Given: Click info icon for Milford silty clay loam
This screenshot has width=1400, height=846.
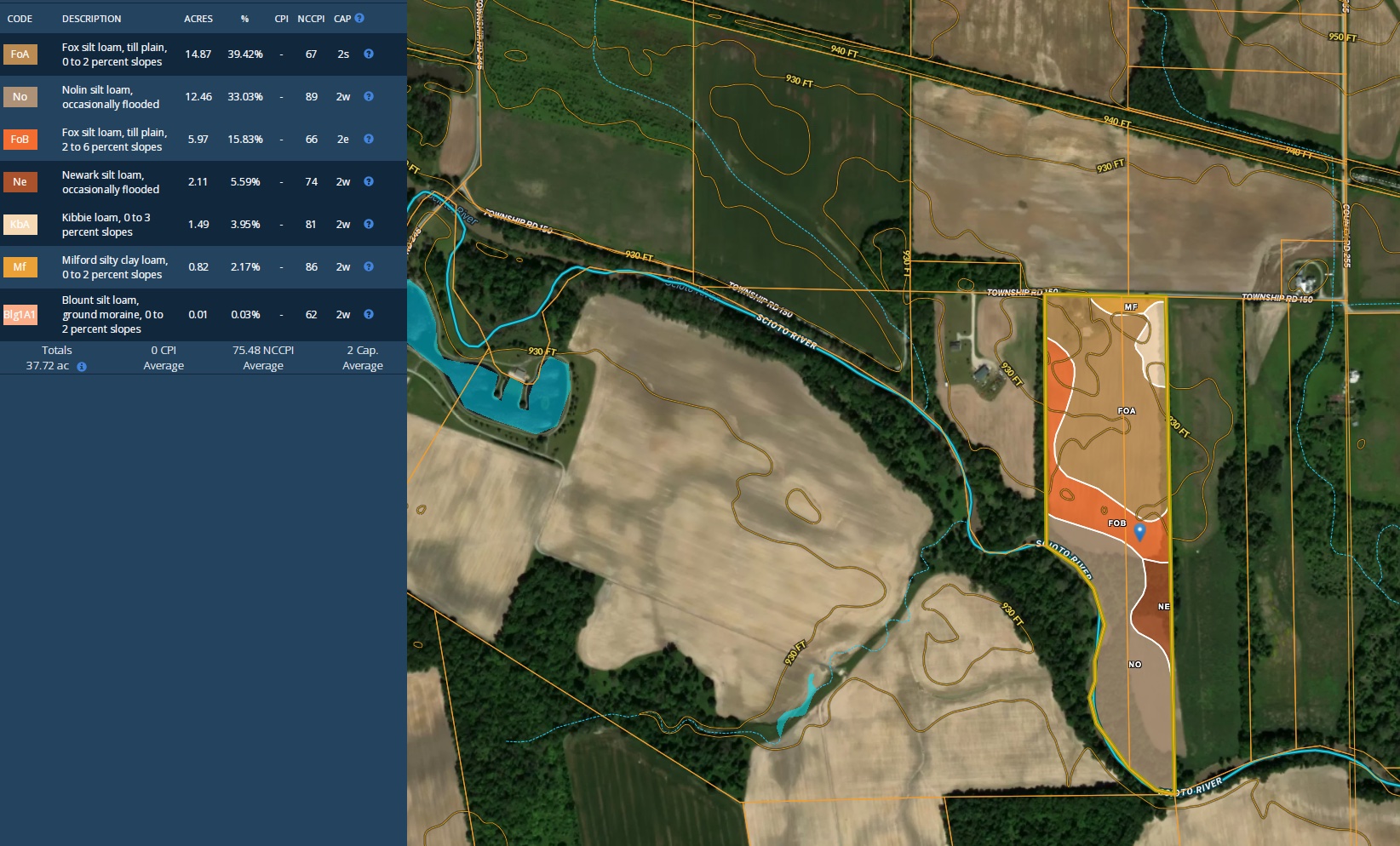Looking at the screenshot, I should coord(369,266).
